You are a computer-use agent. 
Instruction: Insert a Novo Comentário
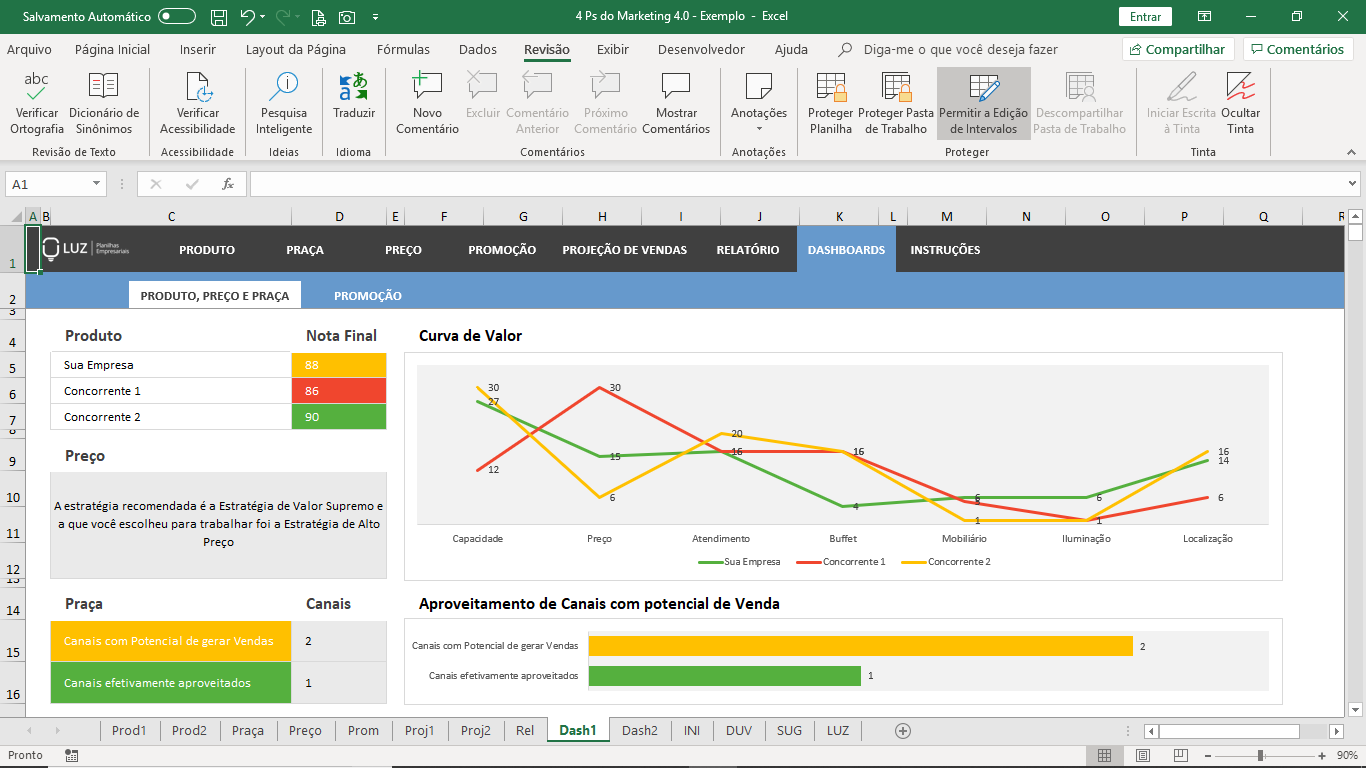427,103
